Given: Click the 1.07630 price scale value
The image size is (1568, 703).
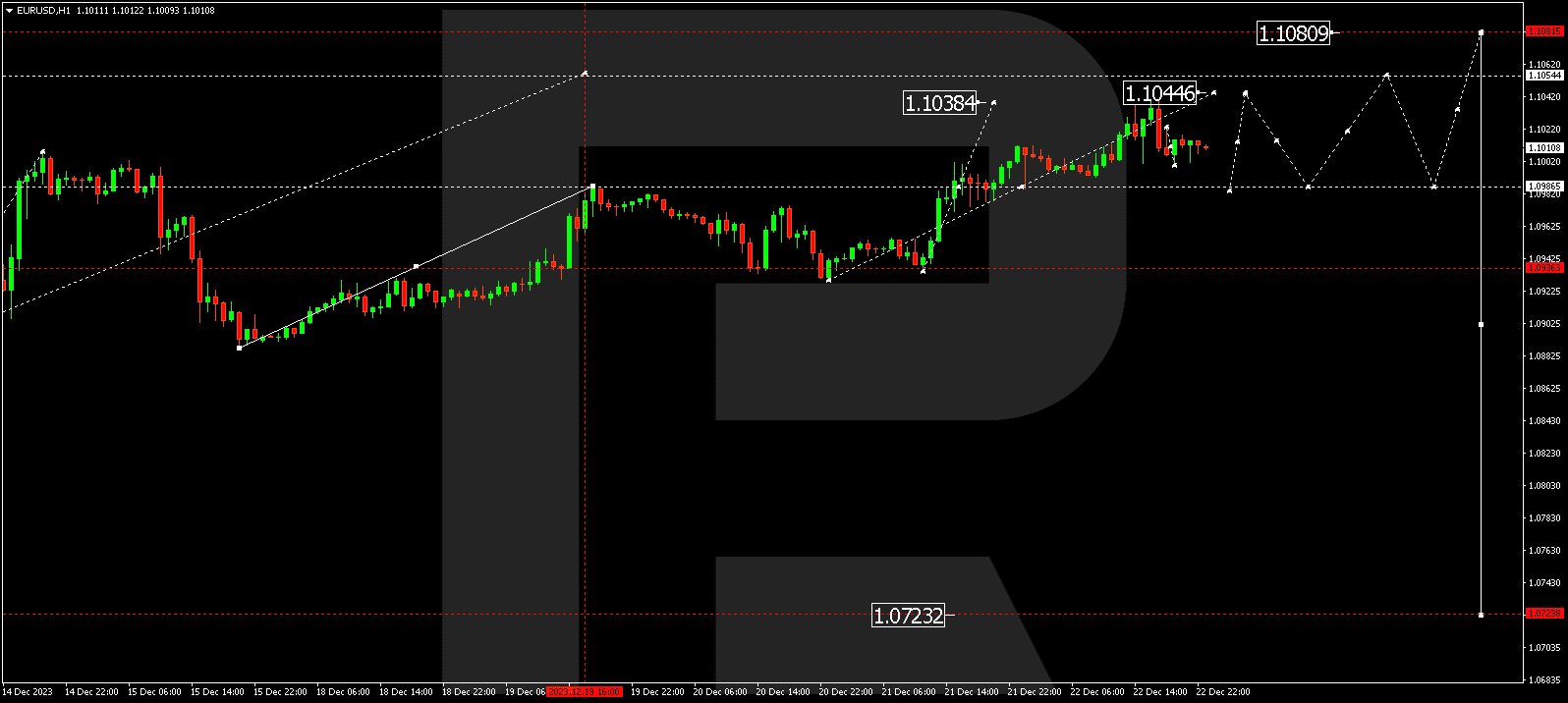Looking at the screenshot, I should [1544, 550].
